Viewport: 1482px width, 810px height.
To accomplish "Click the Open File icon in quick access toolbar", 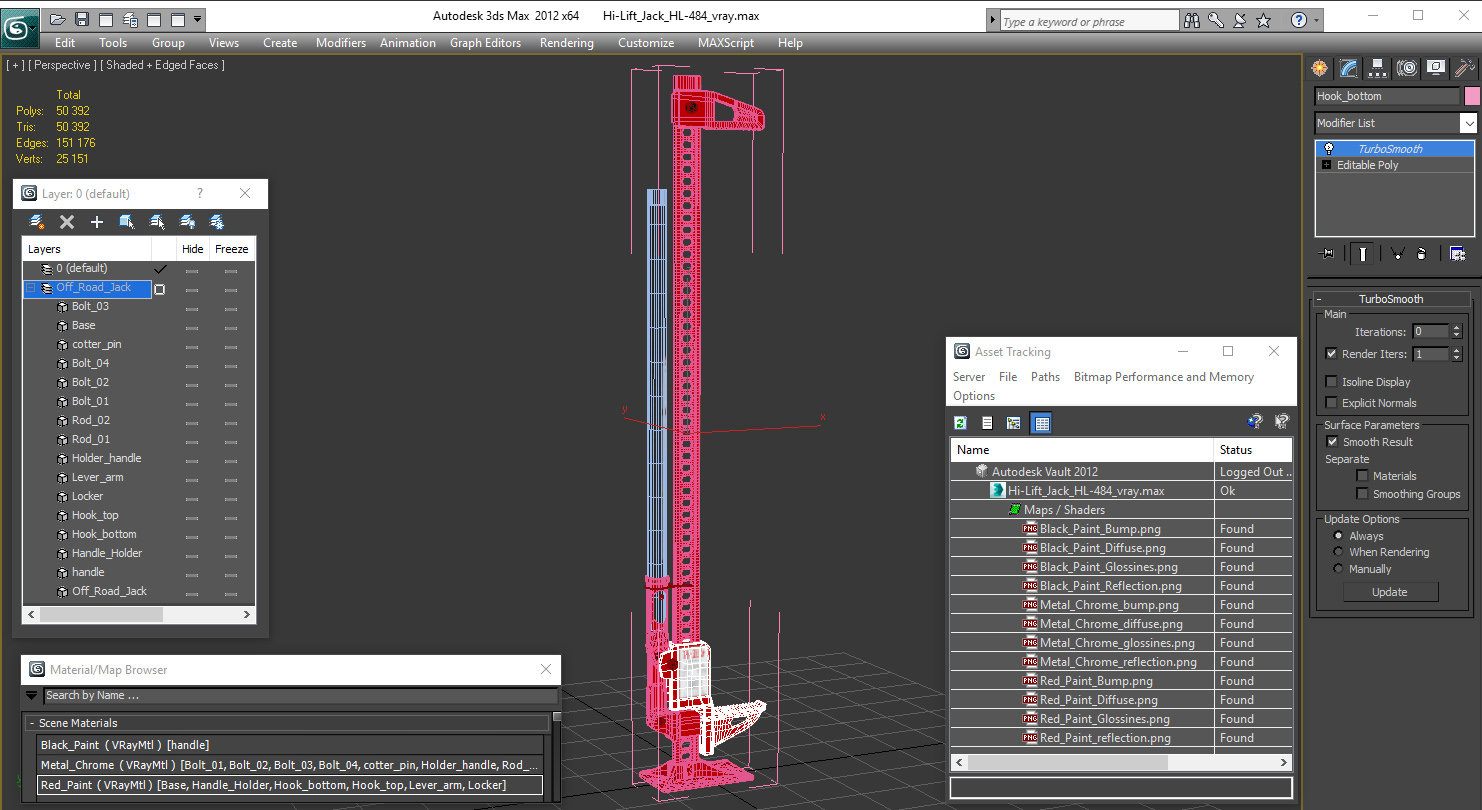I will pyautogui.click(x=58, y=19).
